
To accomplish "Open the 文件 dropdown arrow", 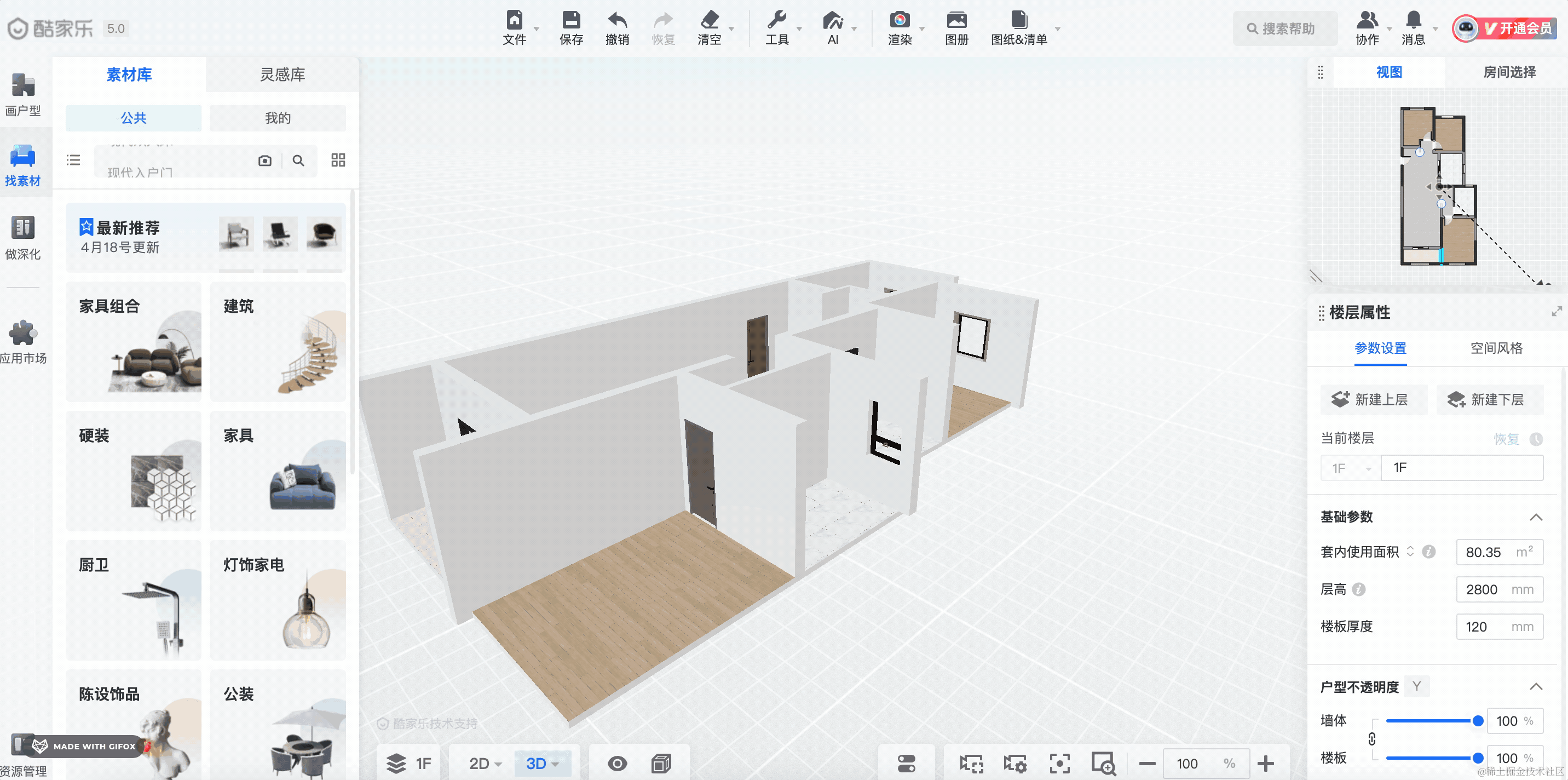I will (x=536, y=28).
